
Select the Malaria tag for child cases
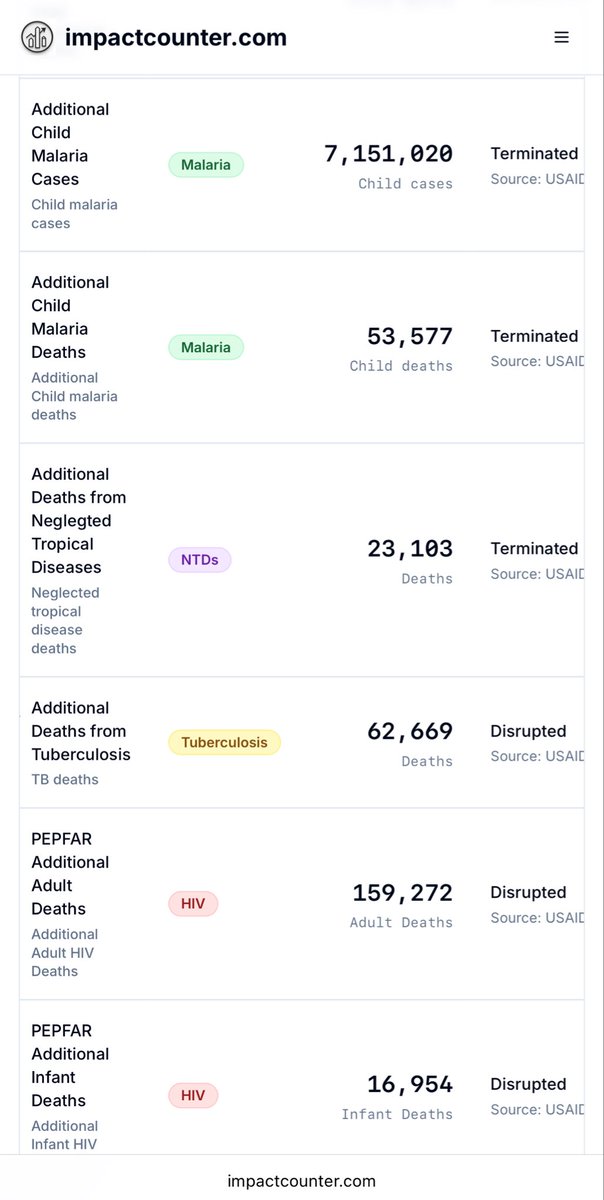coord(206,165)
